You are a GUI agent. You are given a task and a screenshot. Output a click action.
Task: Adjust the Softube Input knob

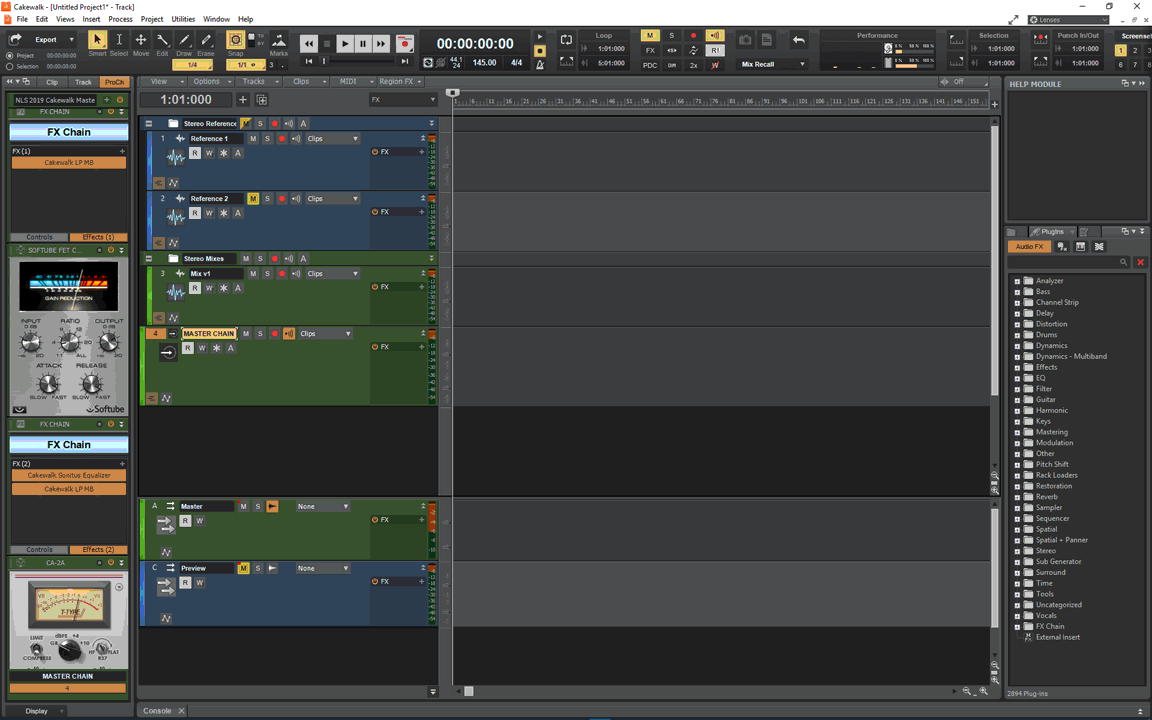pos(30,342)
